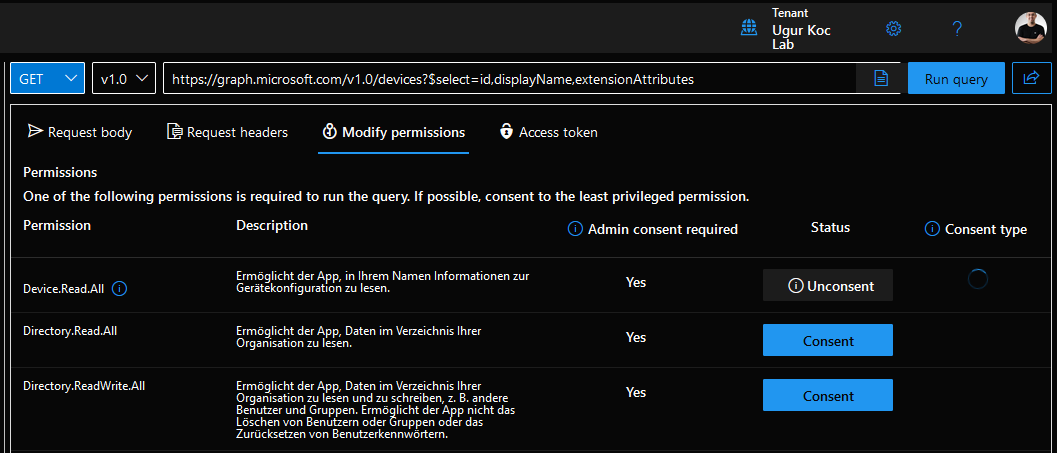Click info icon beside Admin consent required
This screenshot has height=453, width=1057.
click(x=575, y=229)
